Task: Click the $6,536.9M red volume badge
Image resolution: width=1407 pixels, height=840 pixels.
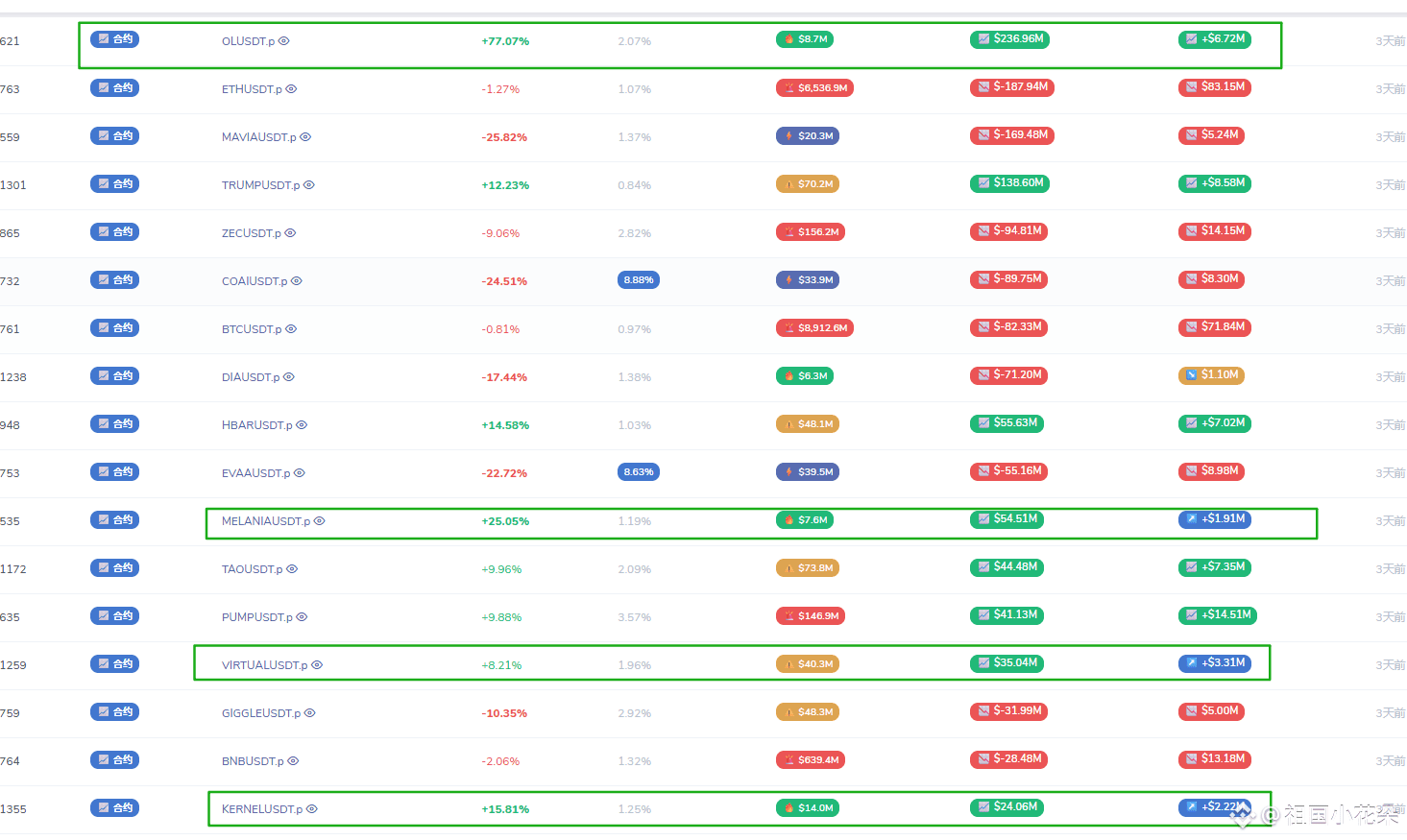Action: tap(814, 87)
